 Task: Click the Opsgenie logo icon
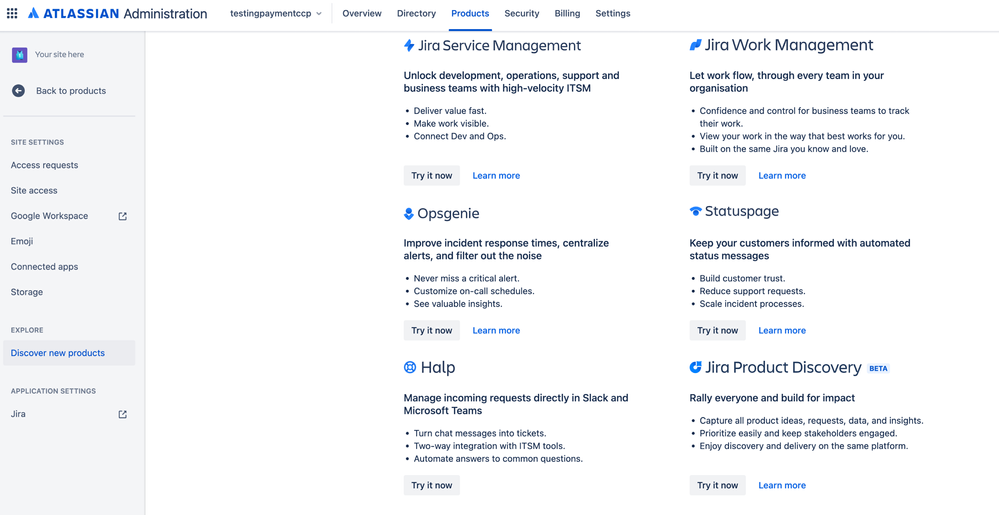coord(409,214)
